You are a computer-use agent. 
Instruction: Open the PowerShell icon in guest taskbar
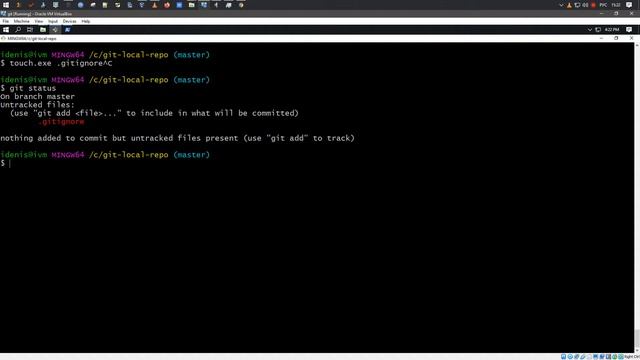tap(67, 30)
